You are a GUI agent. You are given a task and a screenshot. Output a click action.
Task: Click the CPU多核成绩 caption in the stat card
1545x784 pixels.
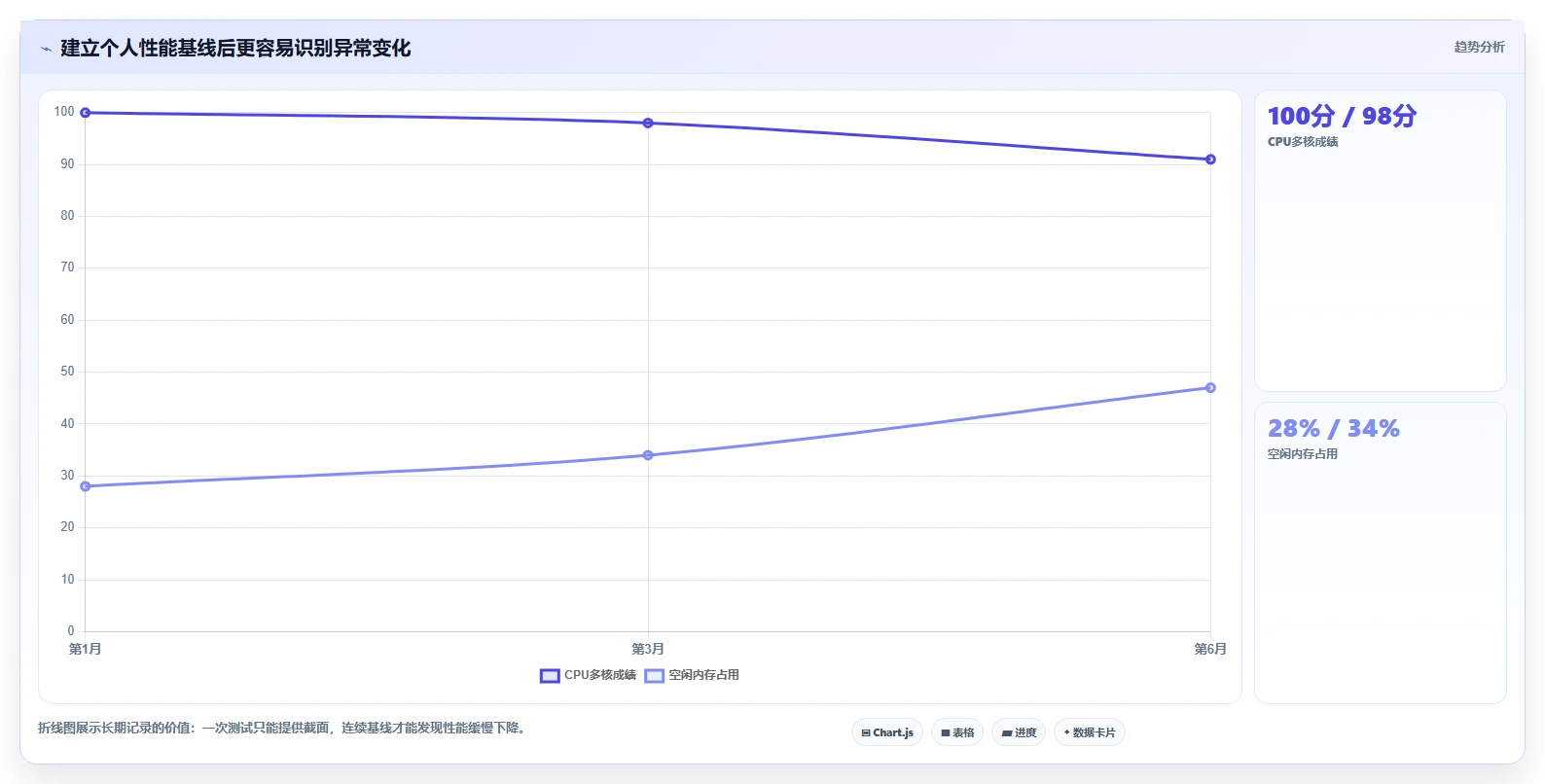pos(1303,142)
